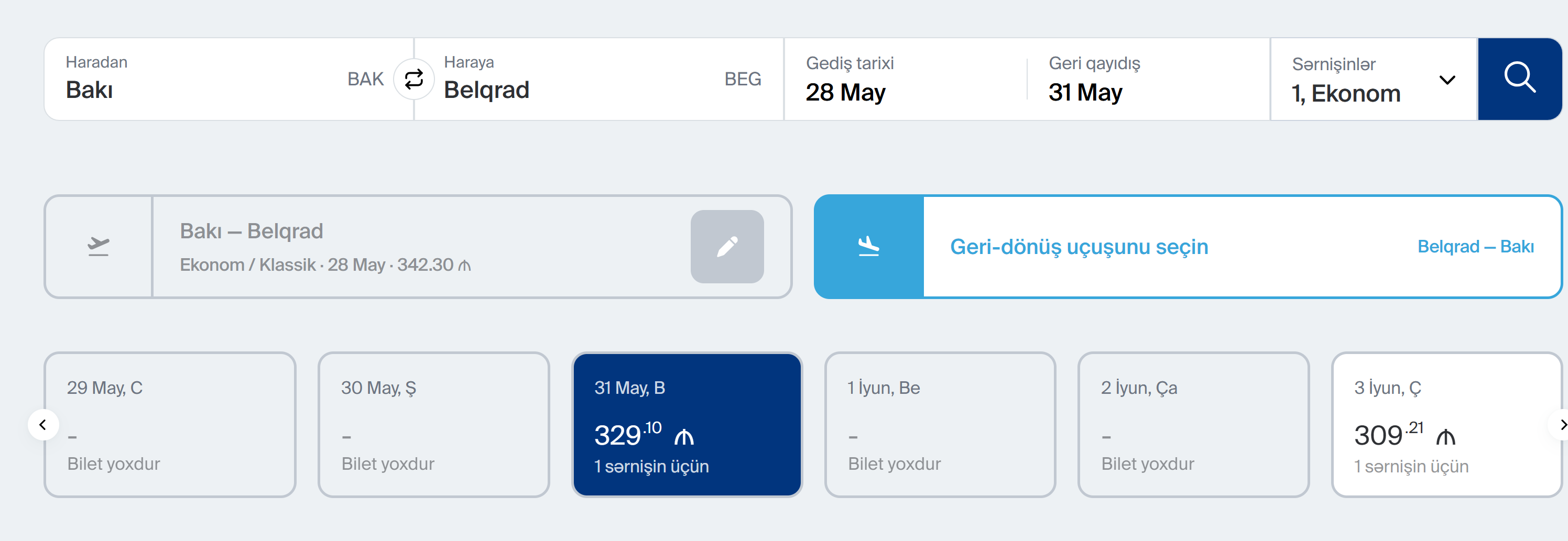Show later dates with right arrow
This screenshot has width=1568, height=541.
[1560, 425]
